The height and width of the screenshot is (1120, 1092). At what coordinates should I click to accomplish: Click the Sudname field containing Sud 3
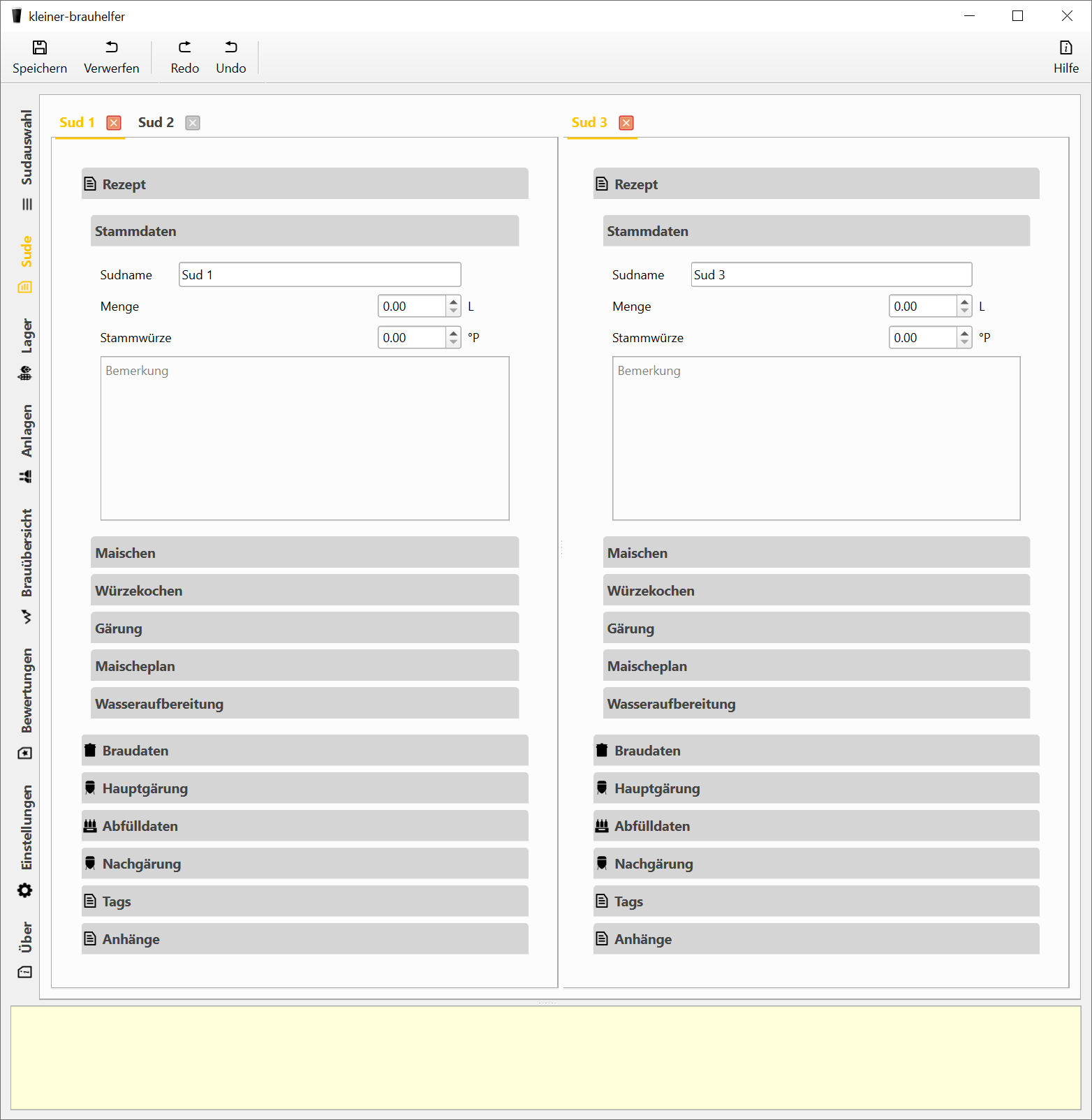click(x=831, y=274)
